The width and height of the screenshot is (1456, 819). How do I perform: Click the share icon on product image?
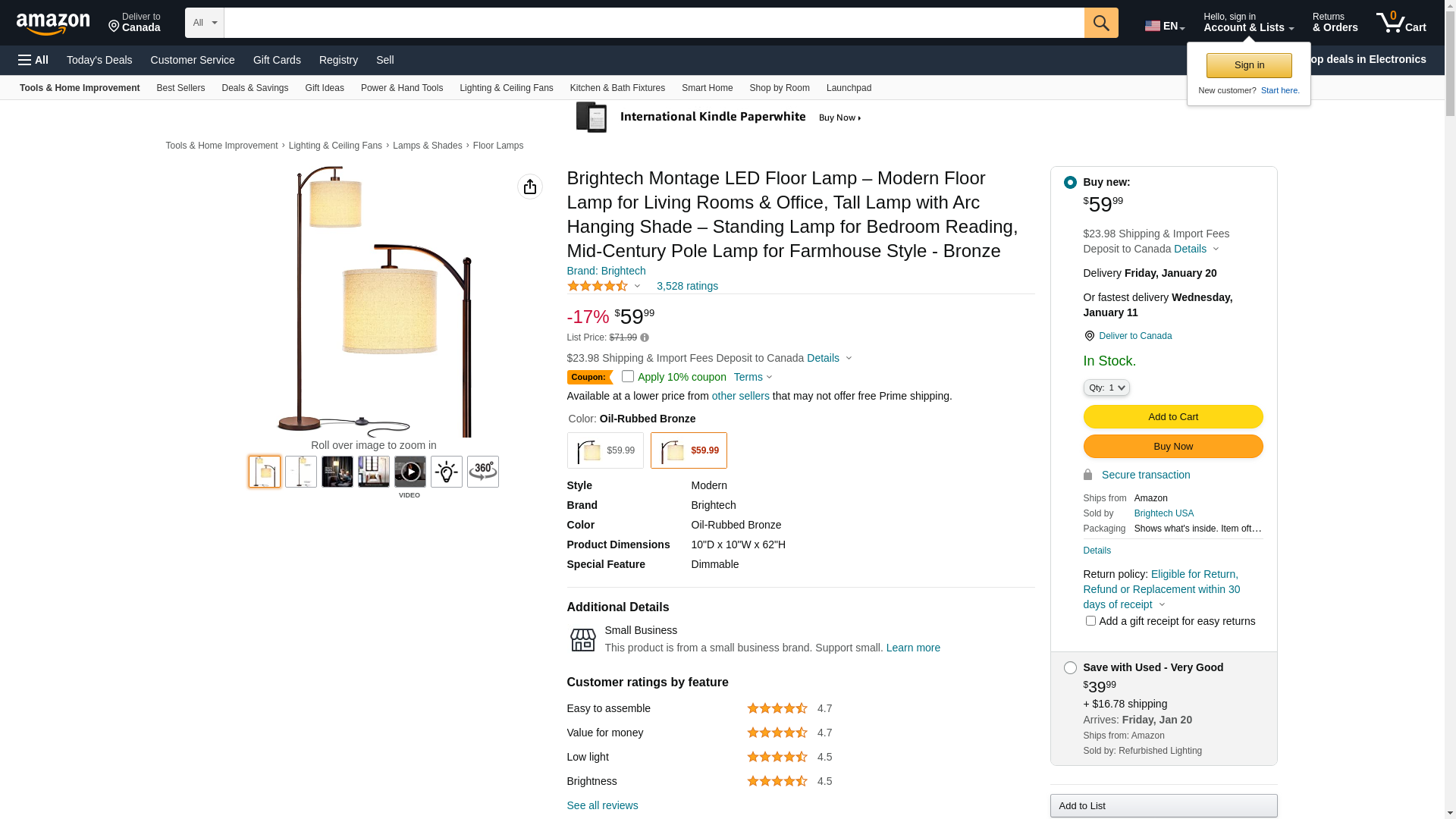point(530,187)
